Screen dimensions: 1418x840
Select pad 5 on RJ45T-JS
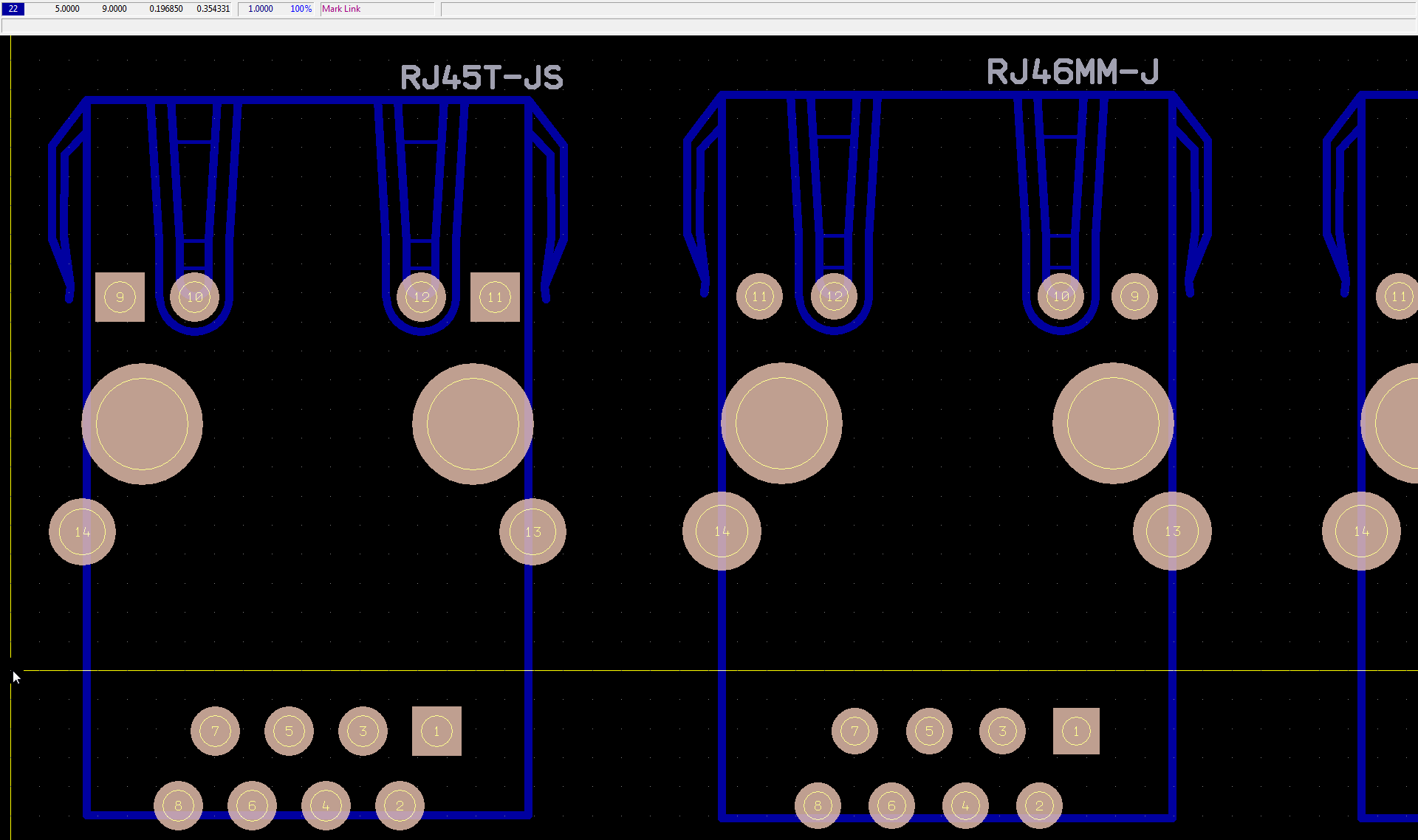tap(289, 731)
